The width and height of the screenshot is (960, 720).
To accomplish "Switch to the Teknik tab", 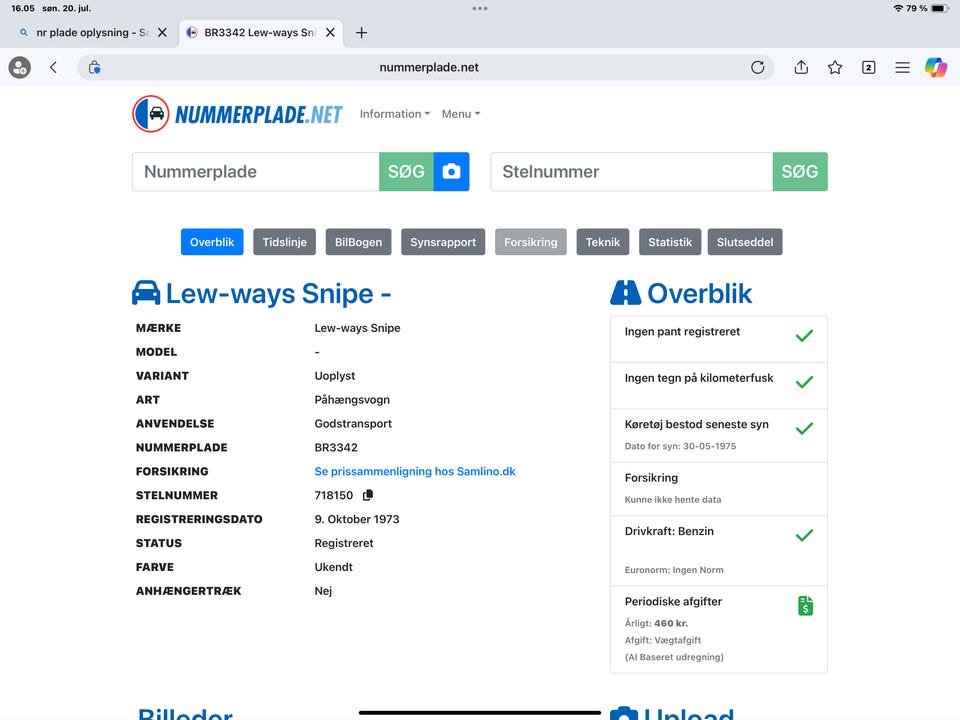I will click(x=602, y=242).
